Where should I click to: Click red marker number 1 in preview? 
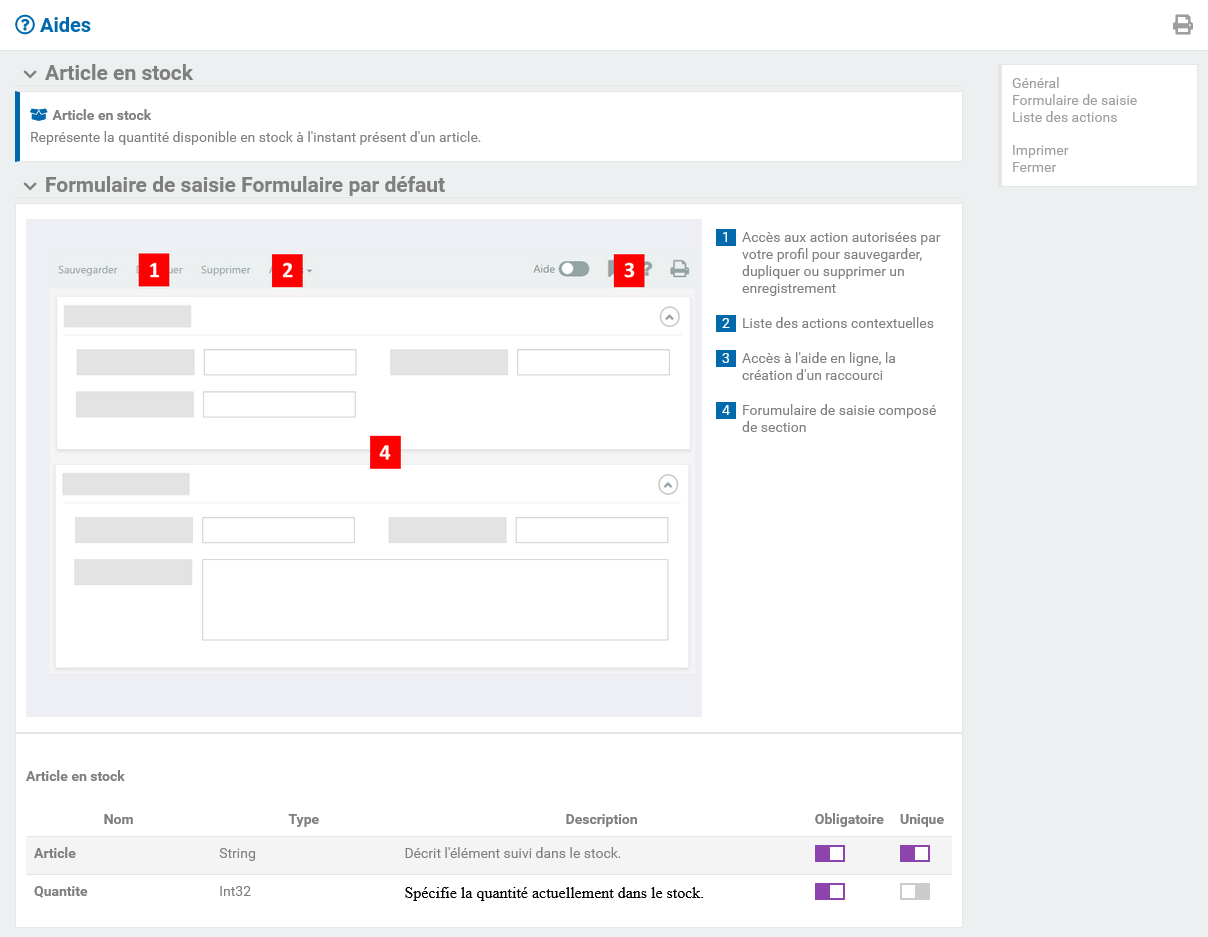pos(154,270)
